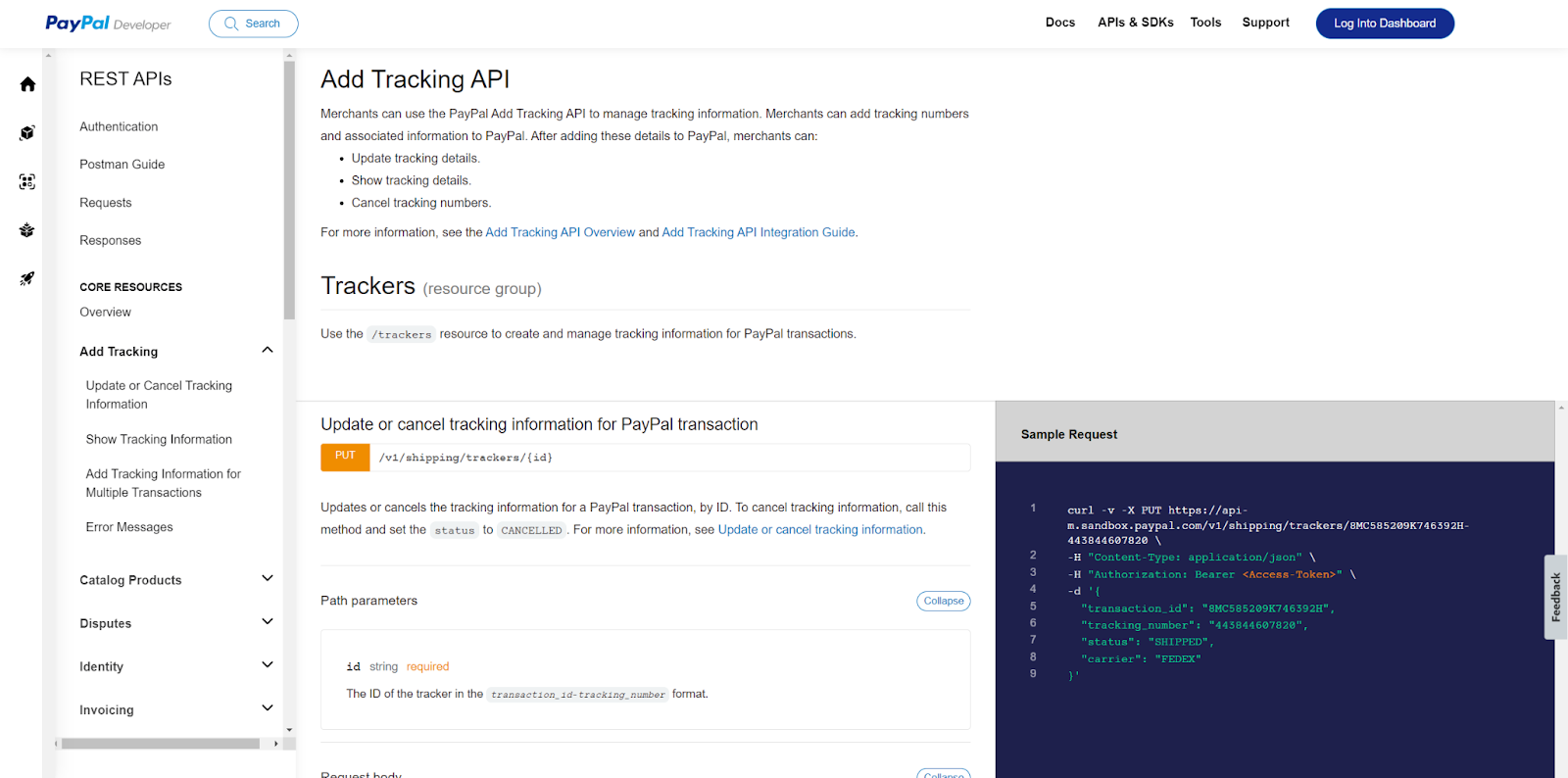
Task: Collapse the Path parameters section
Action: point(944,601)
